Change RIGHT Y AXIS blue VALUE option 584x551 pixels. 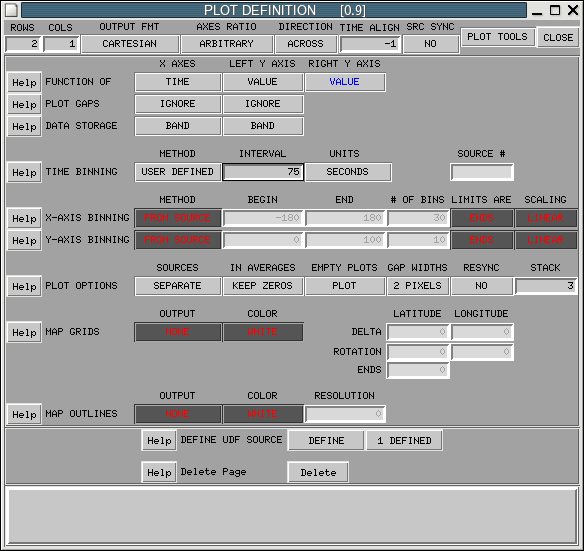345,82
